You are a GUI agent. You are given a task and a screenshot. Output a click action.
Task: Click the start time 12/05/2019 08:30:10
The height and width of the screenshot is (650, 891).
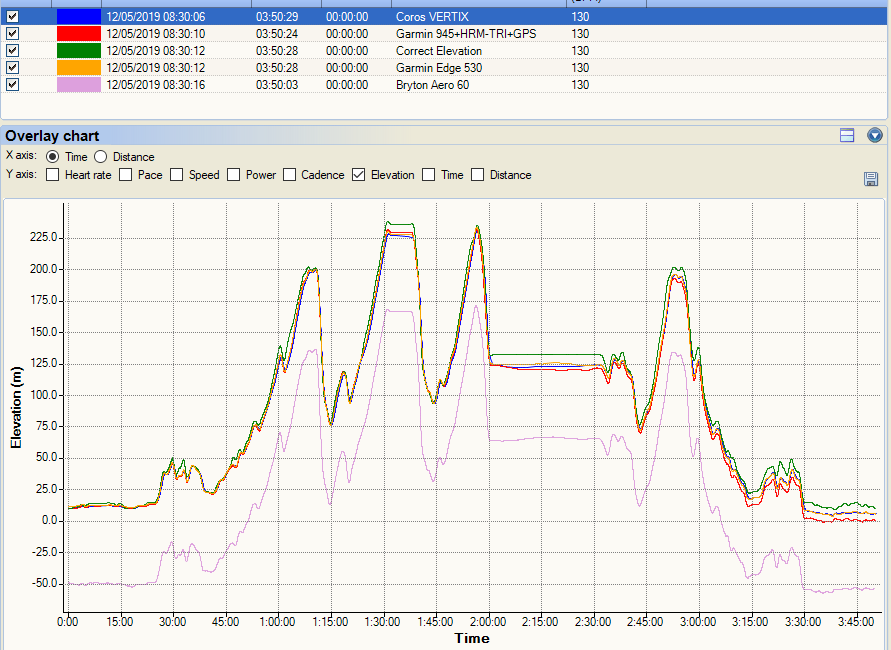[156, 34]
